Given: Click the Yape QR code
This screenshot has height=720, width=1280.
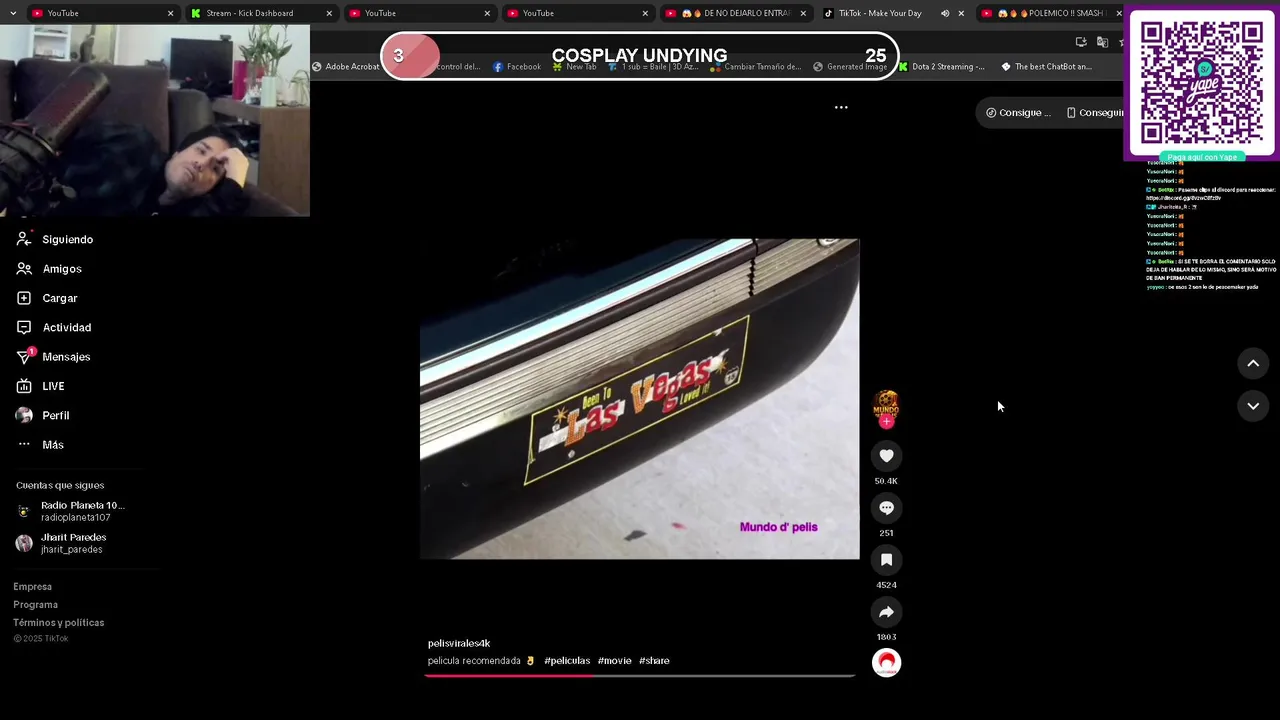Looking at the screenshot, I should [x=1201, y=82].
